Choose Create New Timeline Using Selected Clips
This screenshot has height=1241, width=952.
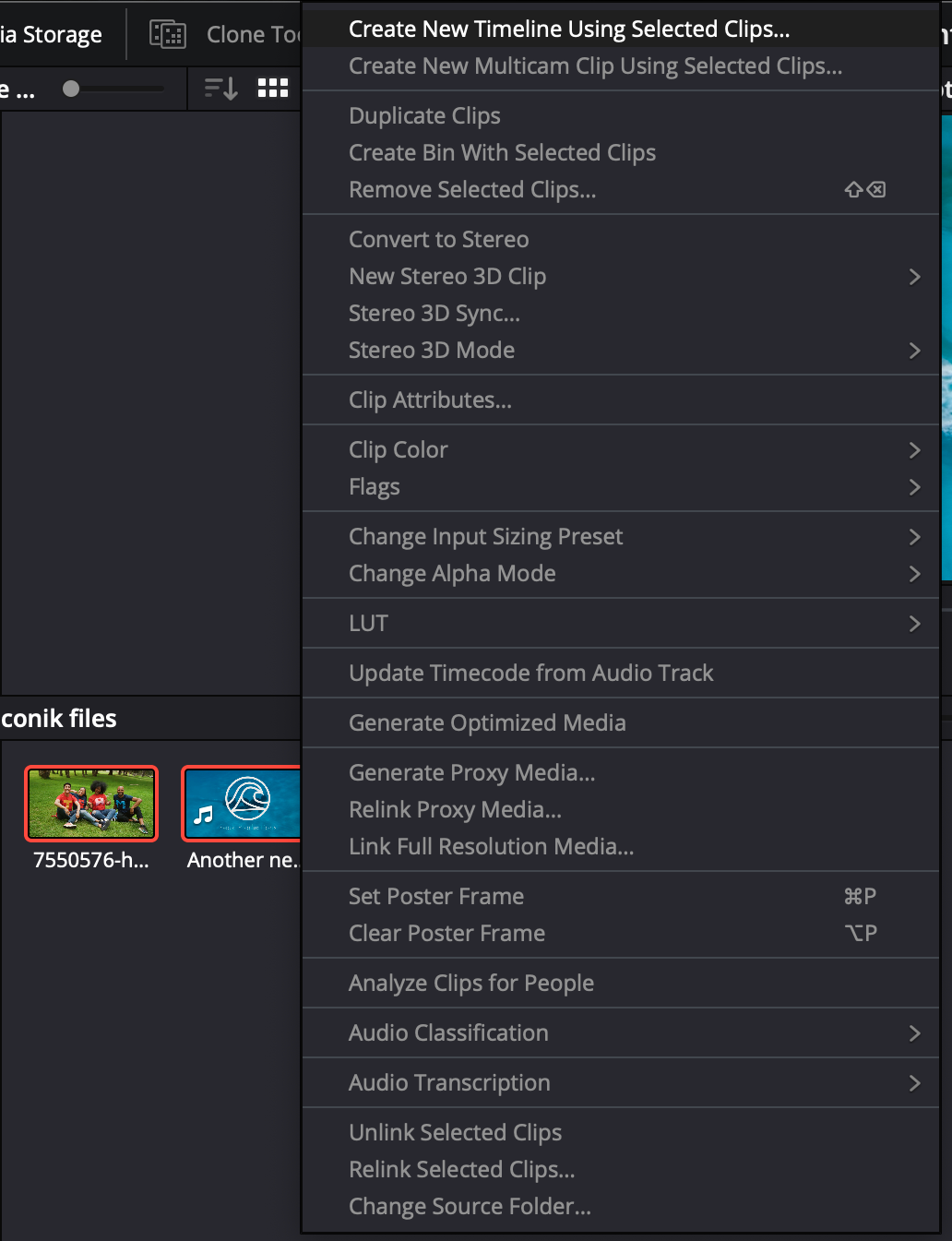[569, 30]
